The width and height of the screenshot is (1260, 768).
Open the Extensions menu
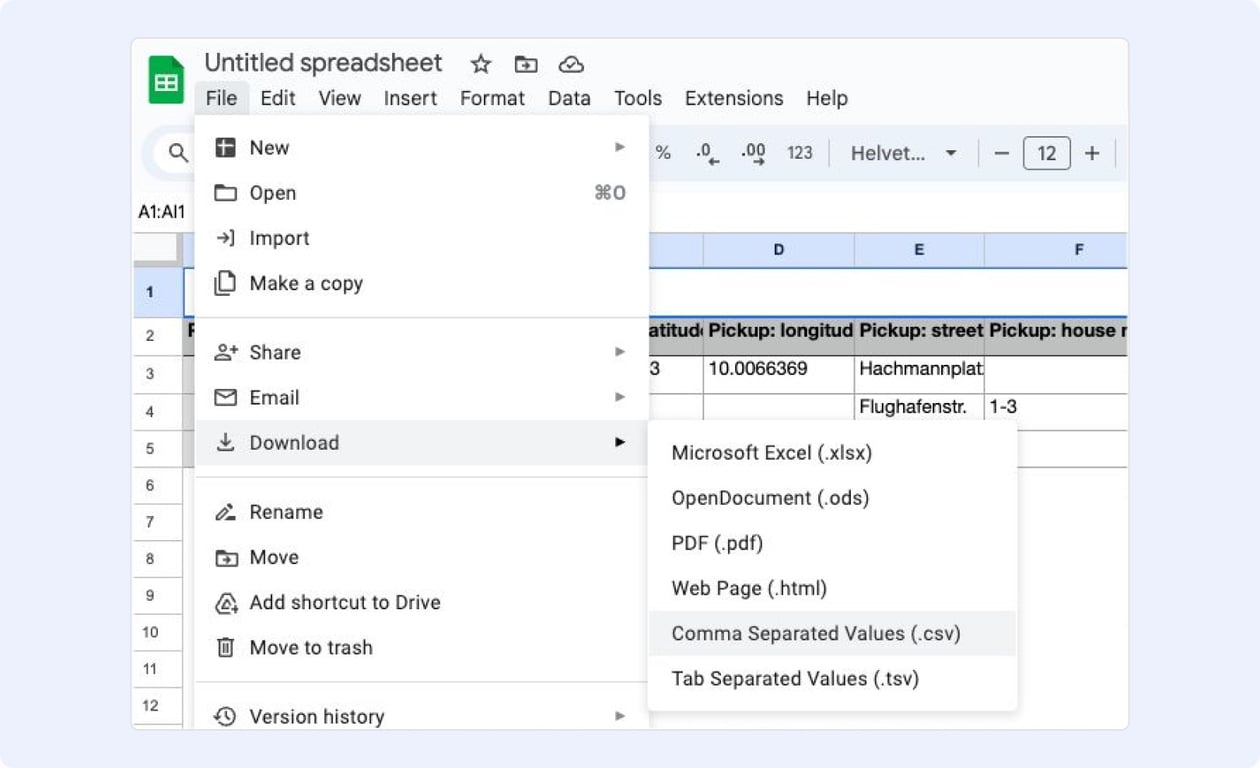point(734,98)
